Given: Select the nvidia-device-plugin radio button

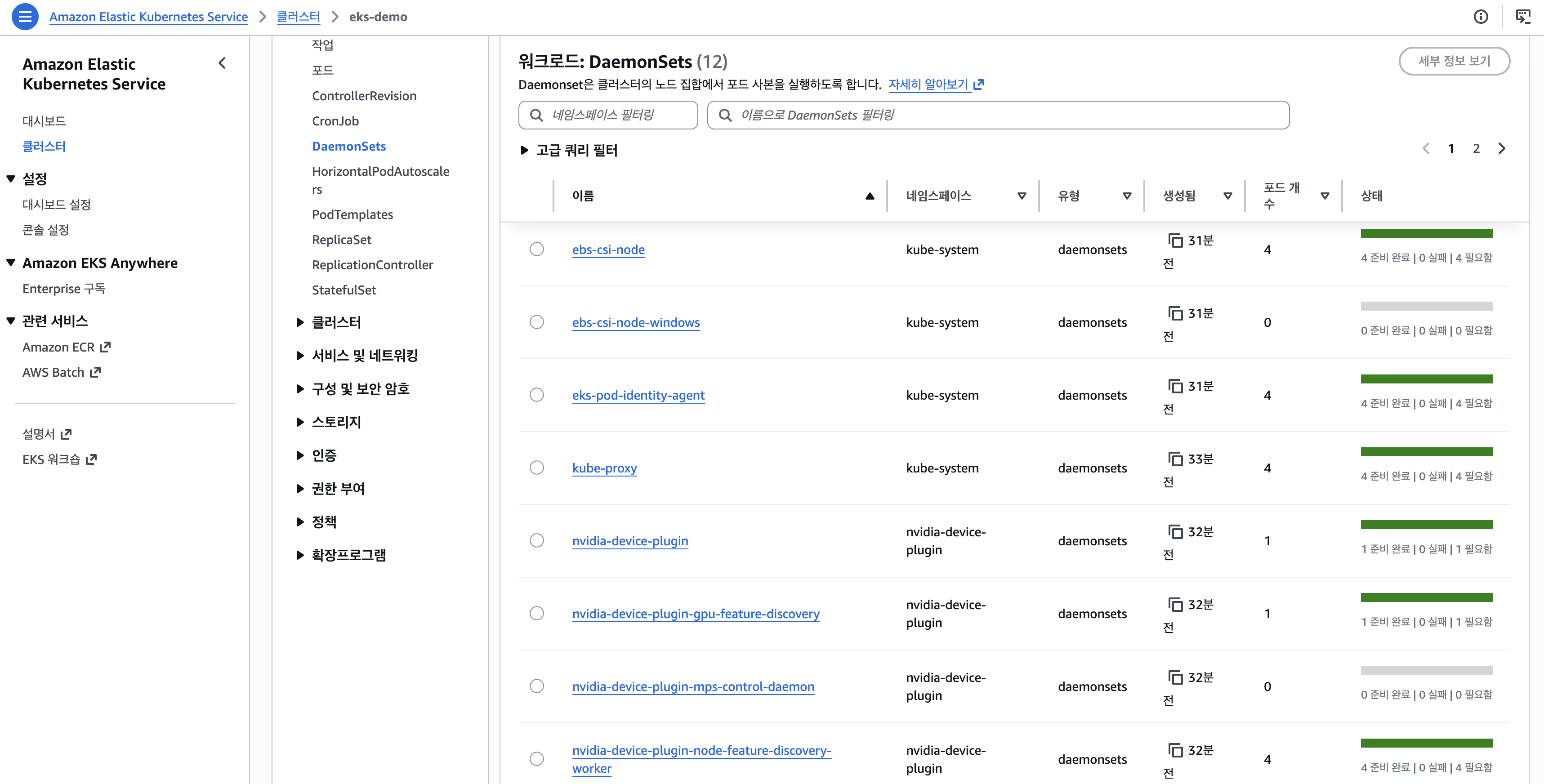Looking at the screenshot, I should pos(536,541).
